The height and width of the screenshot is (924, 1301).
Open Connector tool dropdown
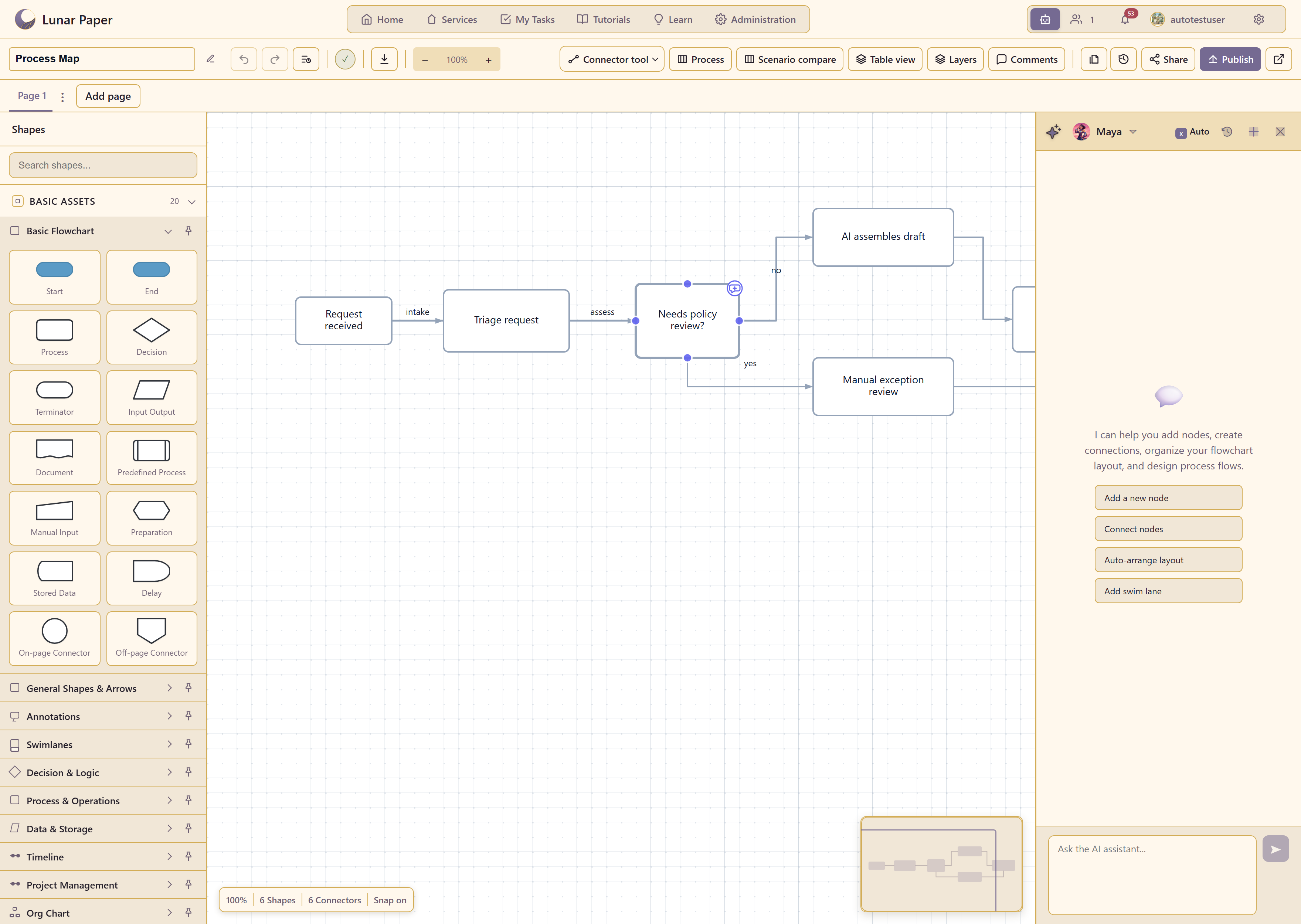click(612, 59)
